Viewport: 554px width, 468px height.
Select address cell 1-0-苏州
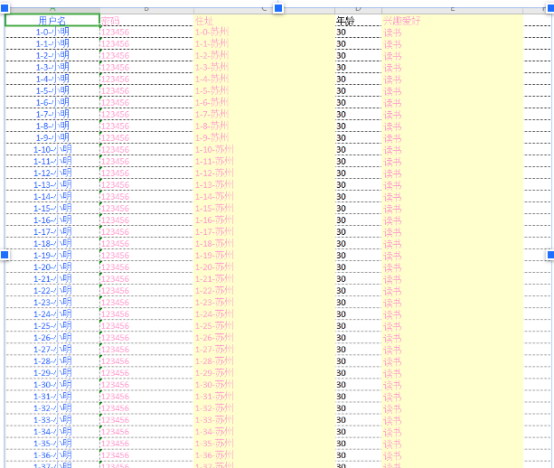click(x=264, y=32)
